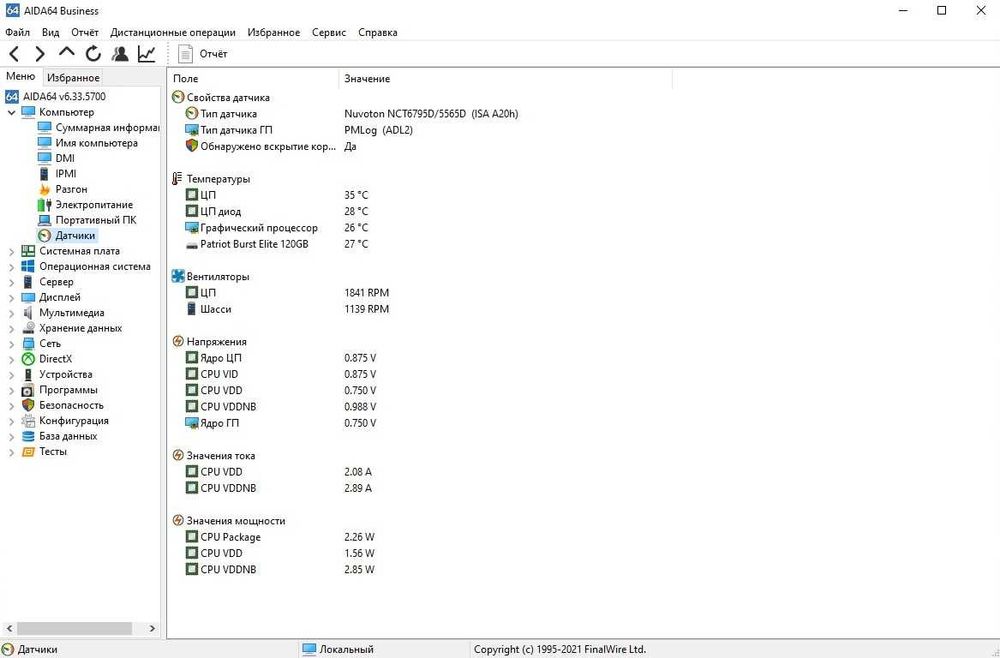Go back with the left arrow toolbar icon
The image size is (1000, 658).
pos(15,54)
